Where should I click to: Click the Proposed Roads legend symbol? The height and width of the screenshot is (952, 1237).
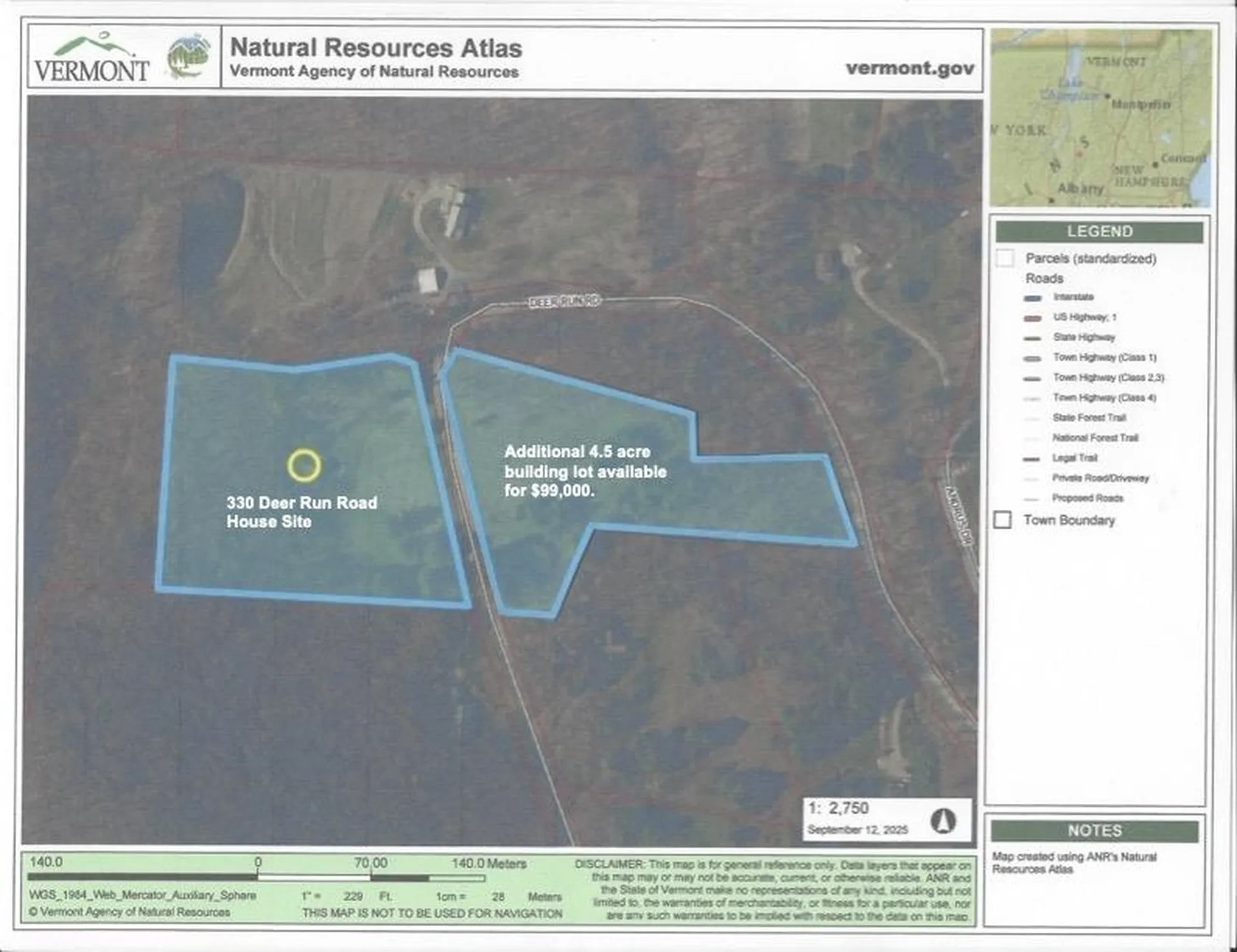[x=1031, y=499]
